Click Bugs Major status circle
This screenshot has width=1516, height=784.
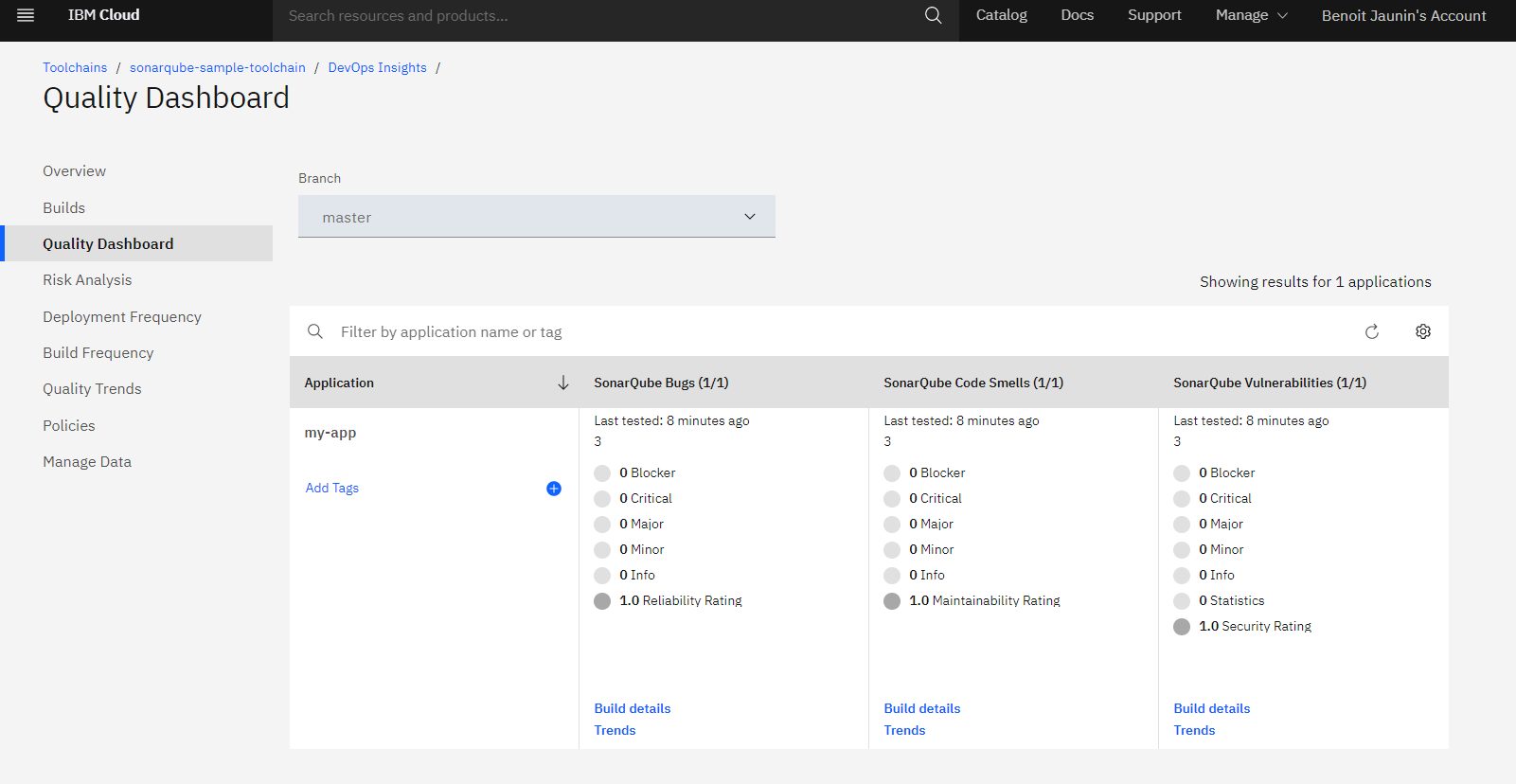pyautogui.click(x=602, y=525)
